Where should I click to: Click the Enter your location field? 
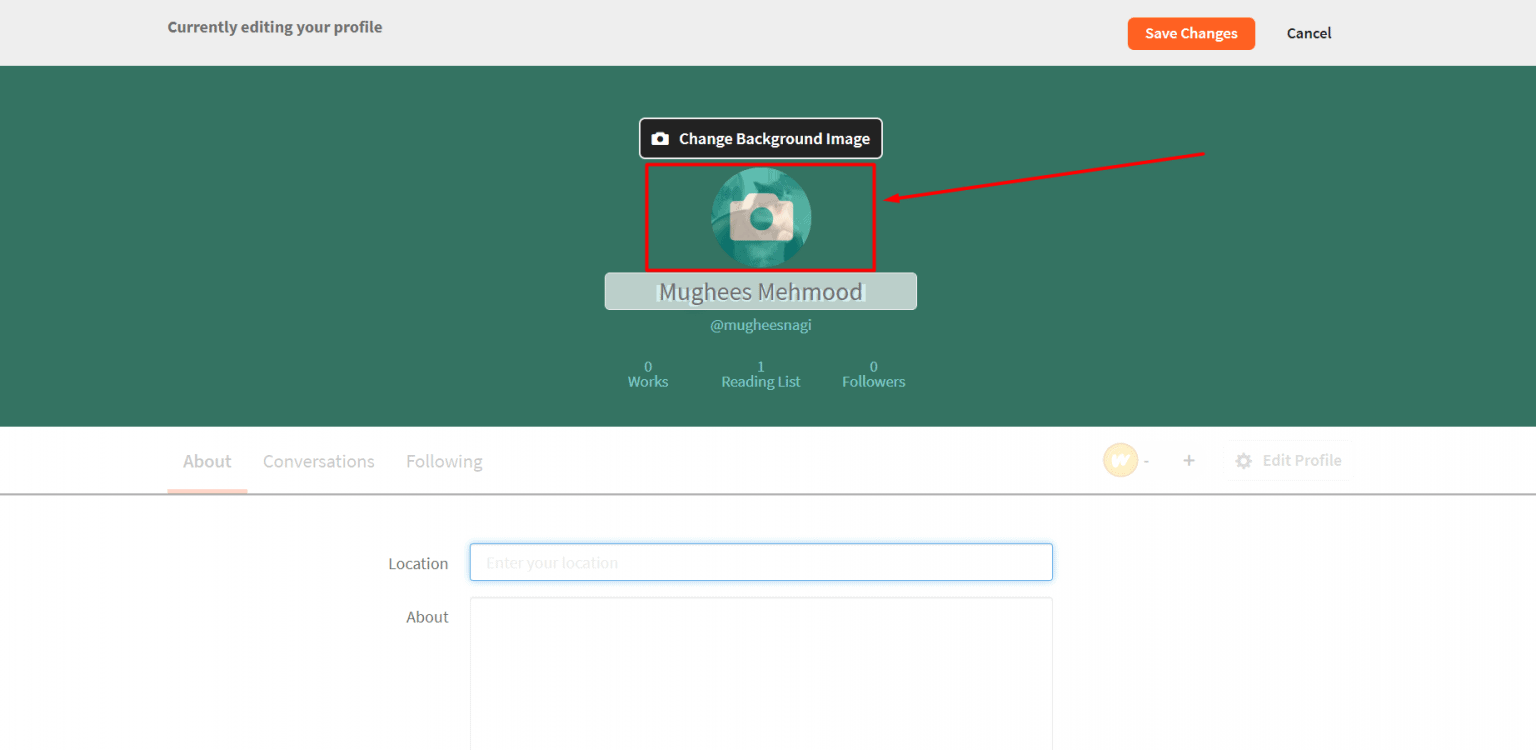click(760, 562)
